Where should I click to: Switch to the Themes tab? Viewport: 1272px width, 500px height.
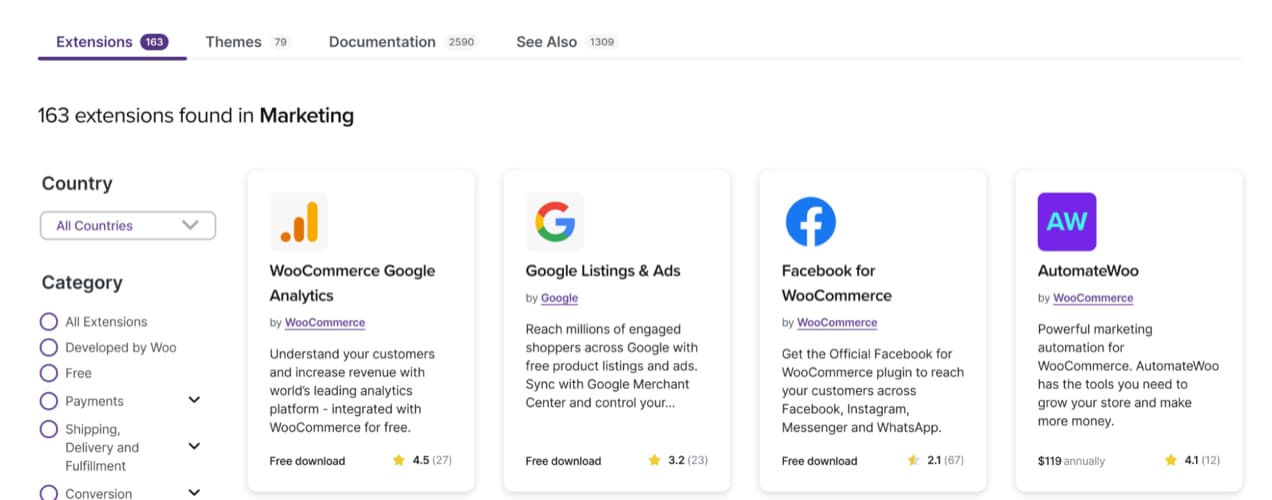pyautogui.click(x=248, y=42)
